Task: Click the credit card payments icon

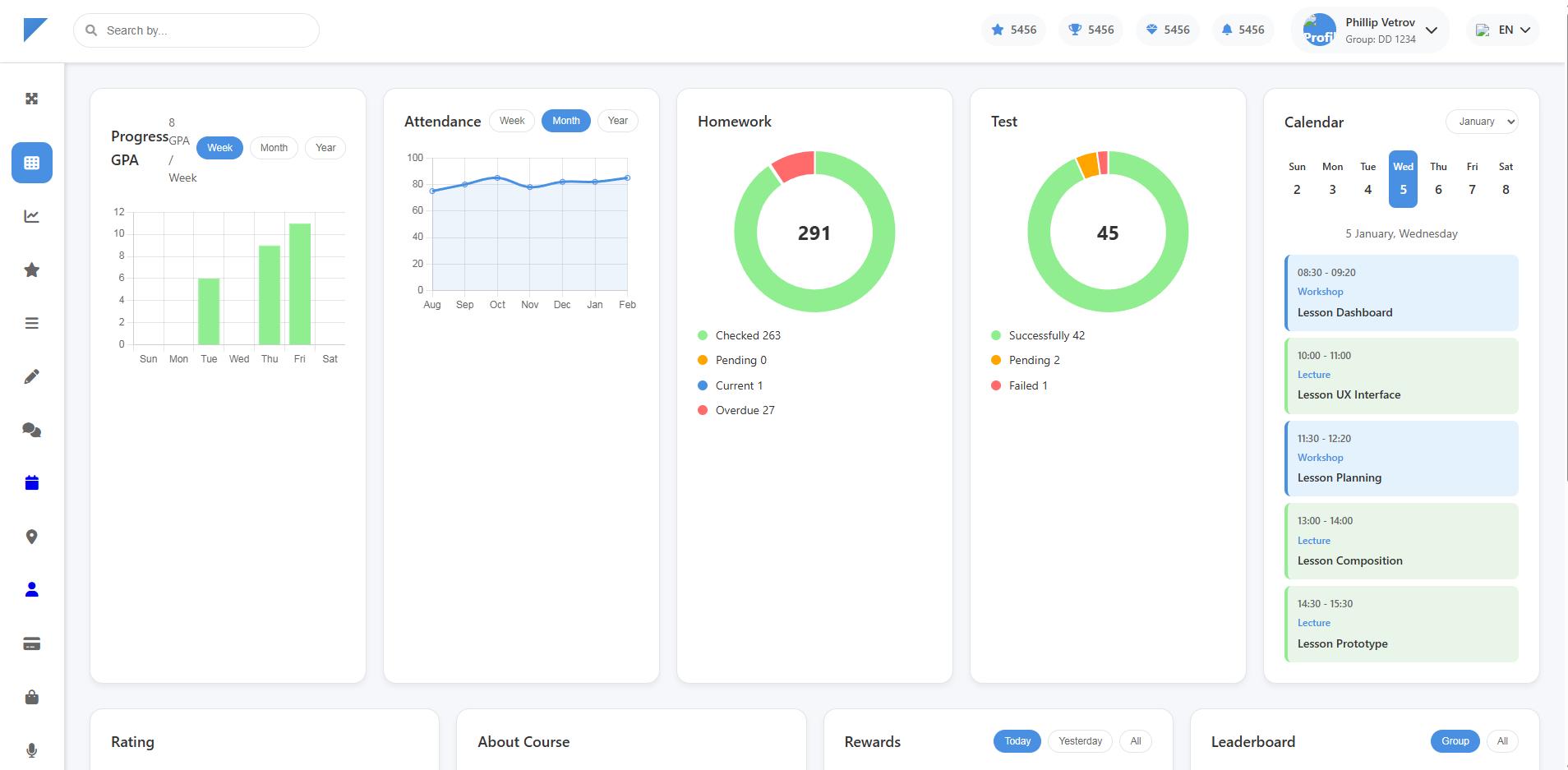Action: [x=32, y=643]
